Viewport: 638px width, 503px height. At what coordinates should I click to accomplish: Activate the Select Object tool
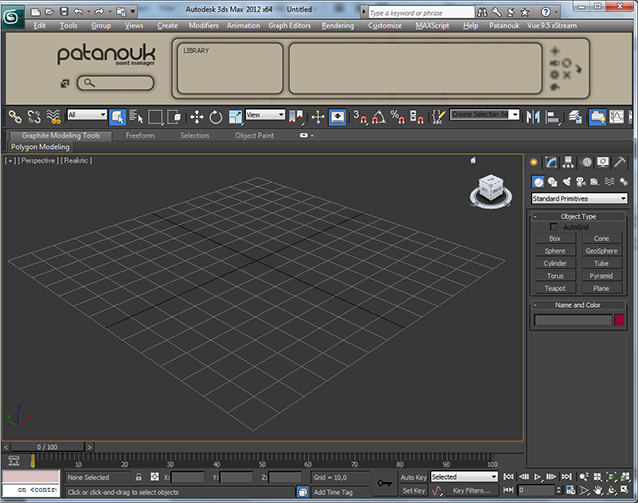coord(118,117)
